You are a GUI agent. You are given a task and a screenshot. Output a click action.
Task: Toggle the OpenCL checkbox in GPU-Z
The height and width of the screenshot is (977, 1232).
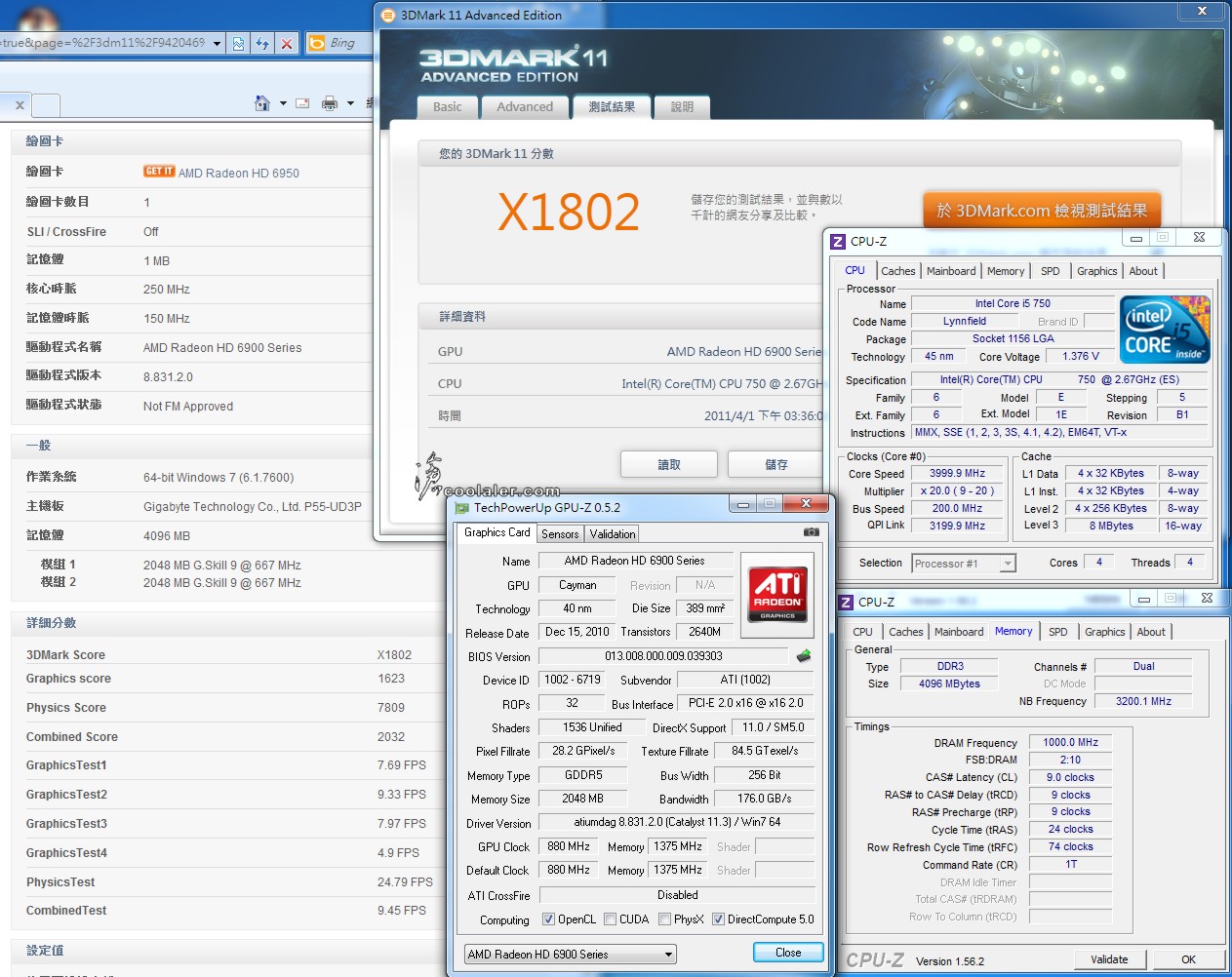(548, 918)
